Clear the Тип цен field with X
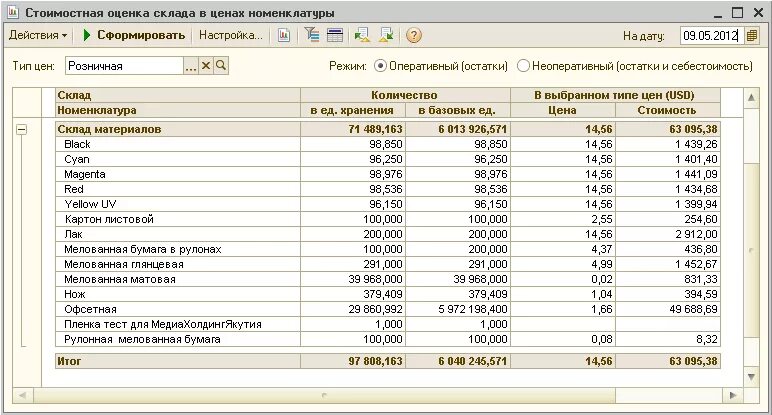 [206, 65]
